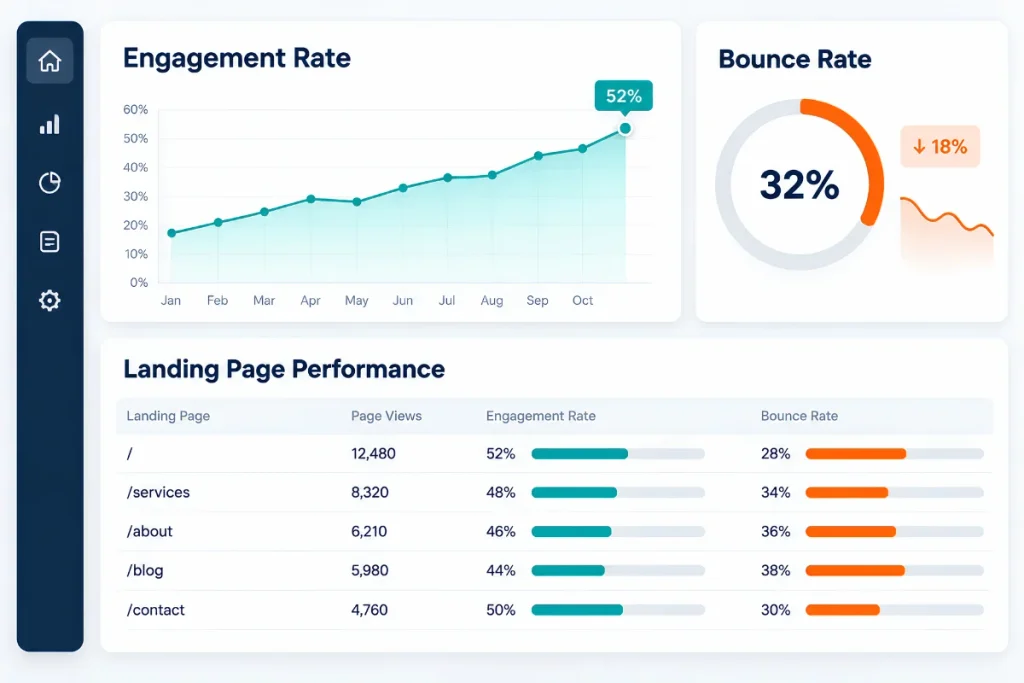Click the 48% engagement progress bar
Viewport: 1024px width, 683px height.
(618, 492)
